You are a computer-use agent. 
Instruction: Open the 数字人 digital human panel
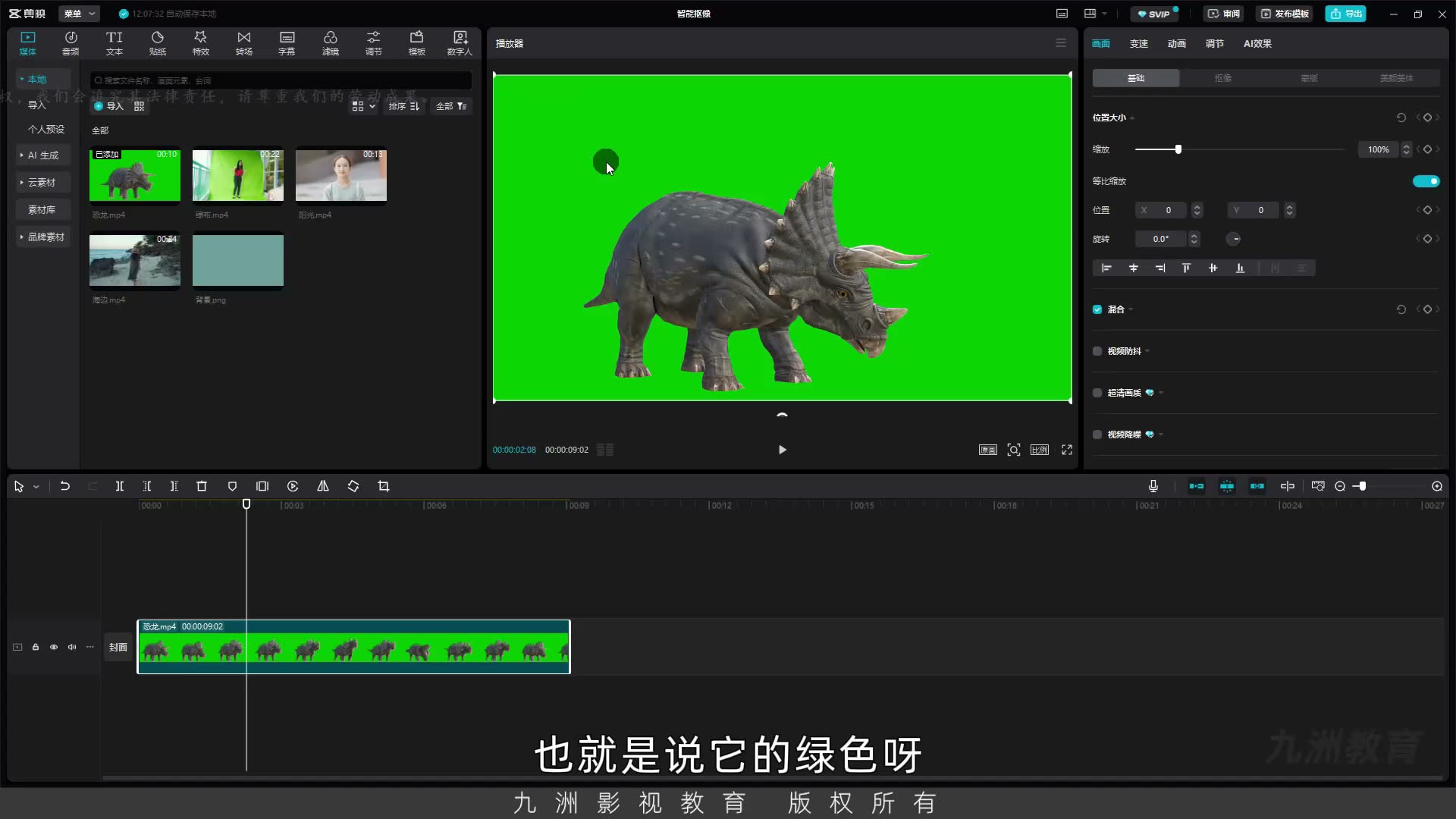coord(460,43)
